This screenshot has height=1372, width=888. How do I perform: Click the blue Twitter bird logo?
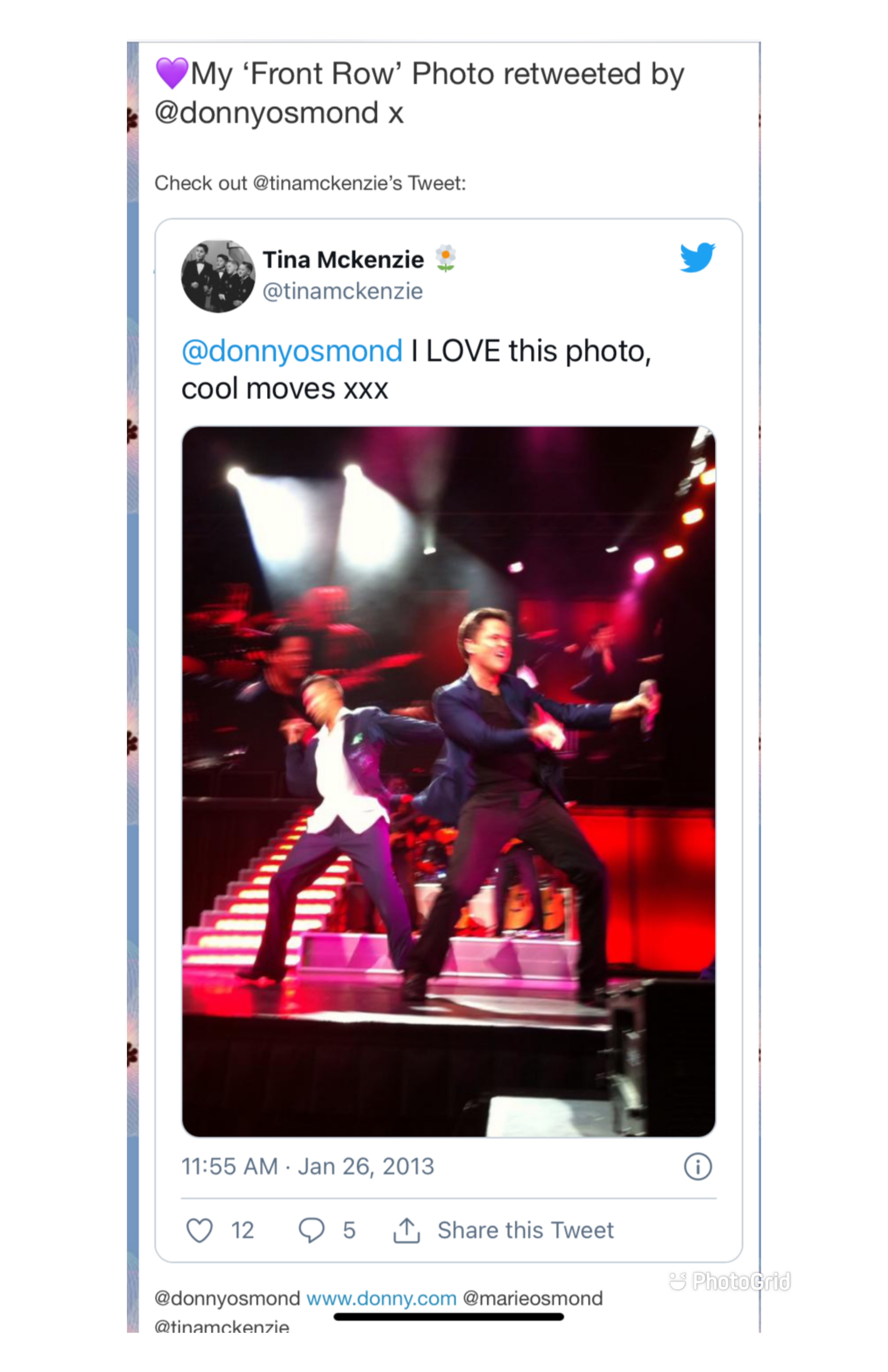coord(697,257)
